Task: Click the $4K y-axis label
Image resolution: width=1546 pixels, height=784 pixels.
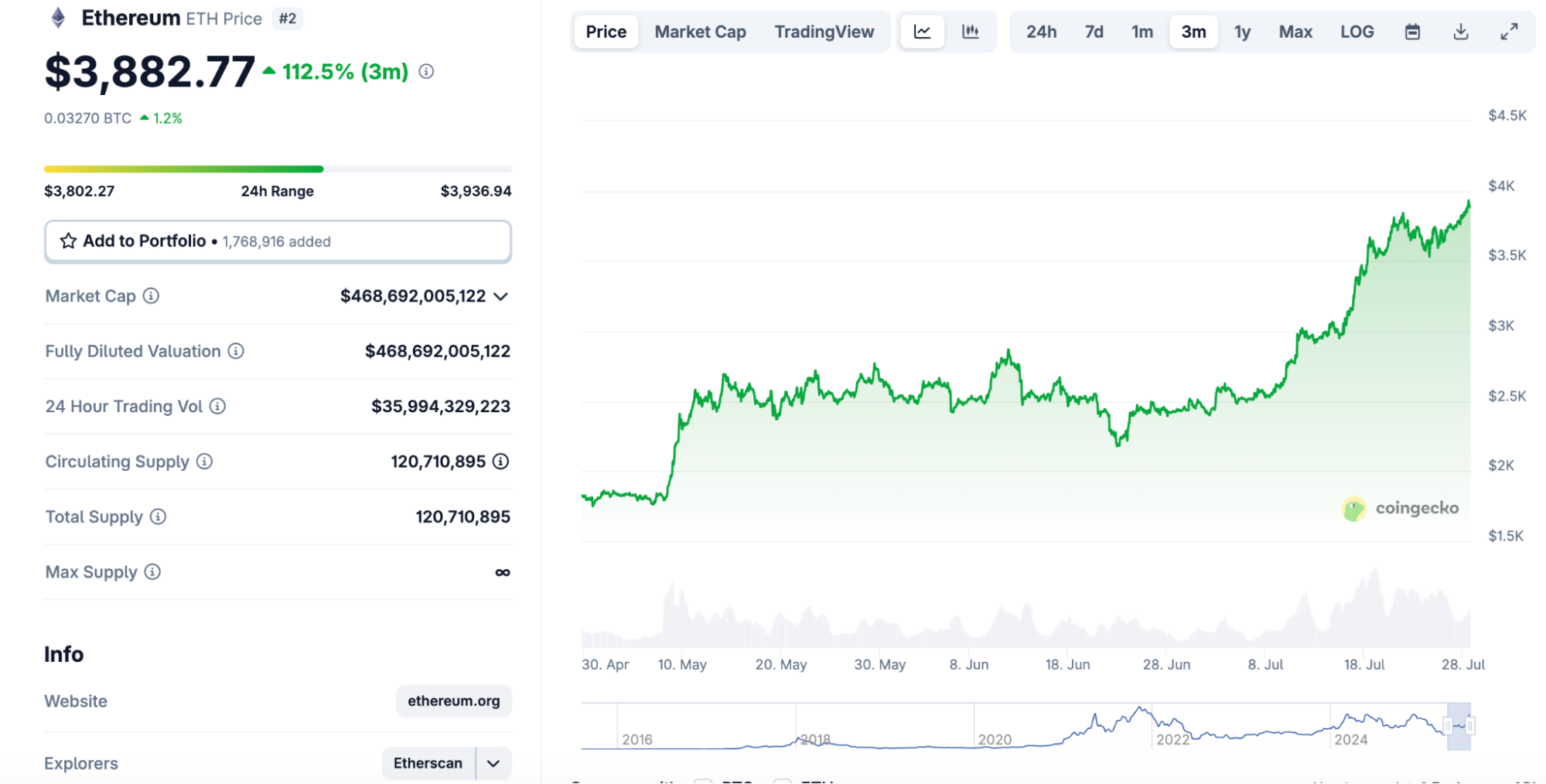Action: 1501,186
